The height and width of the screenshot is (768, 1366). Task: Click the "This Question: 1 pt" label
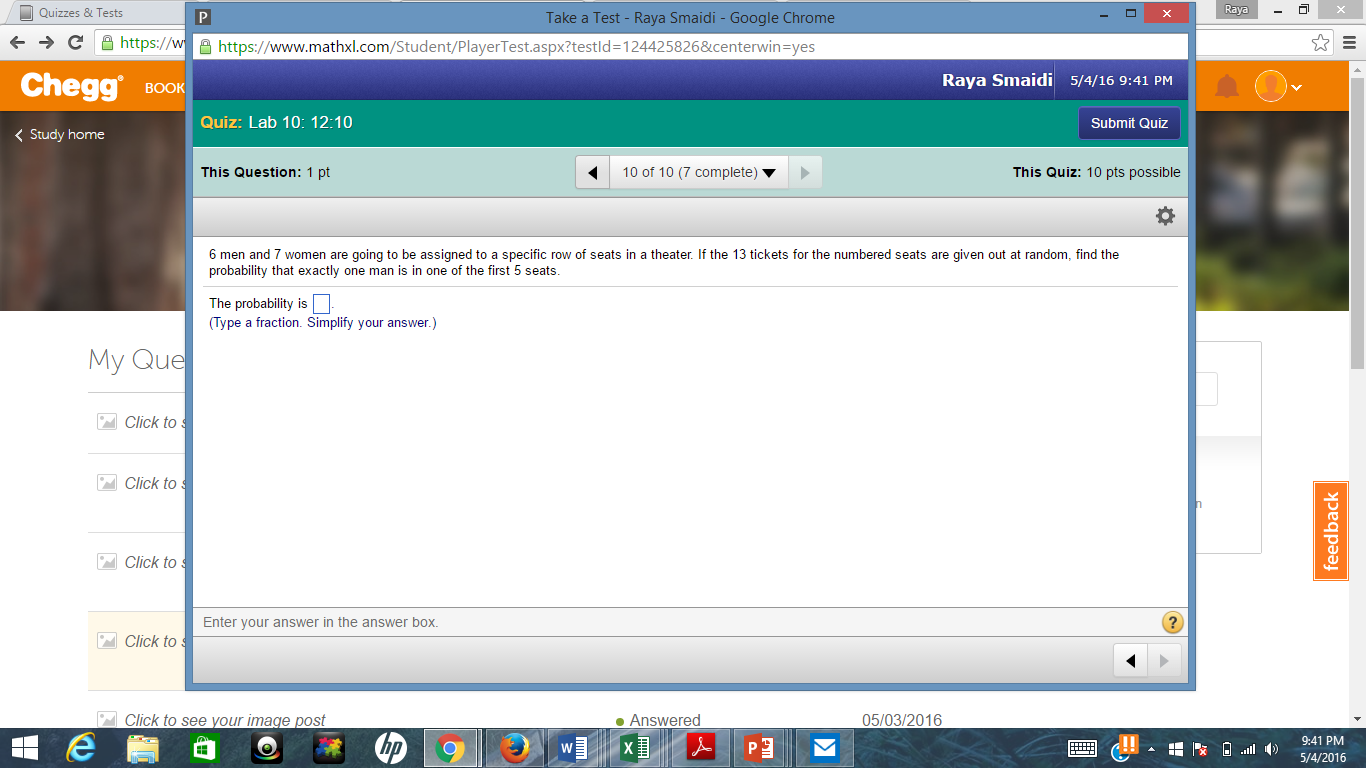point(265,173)
